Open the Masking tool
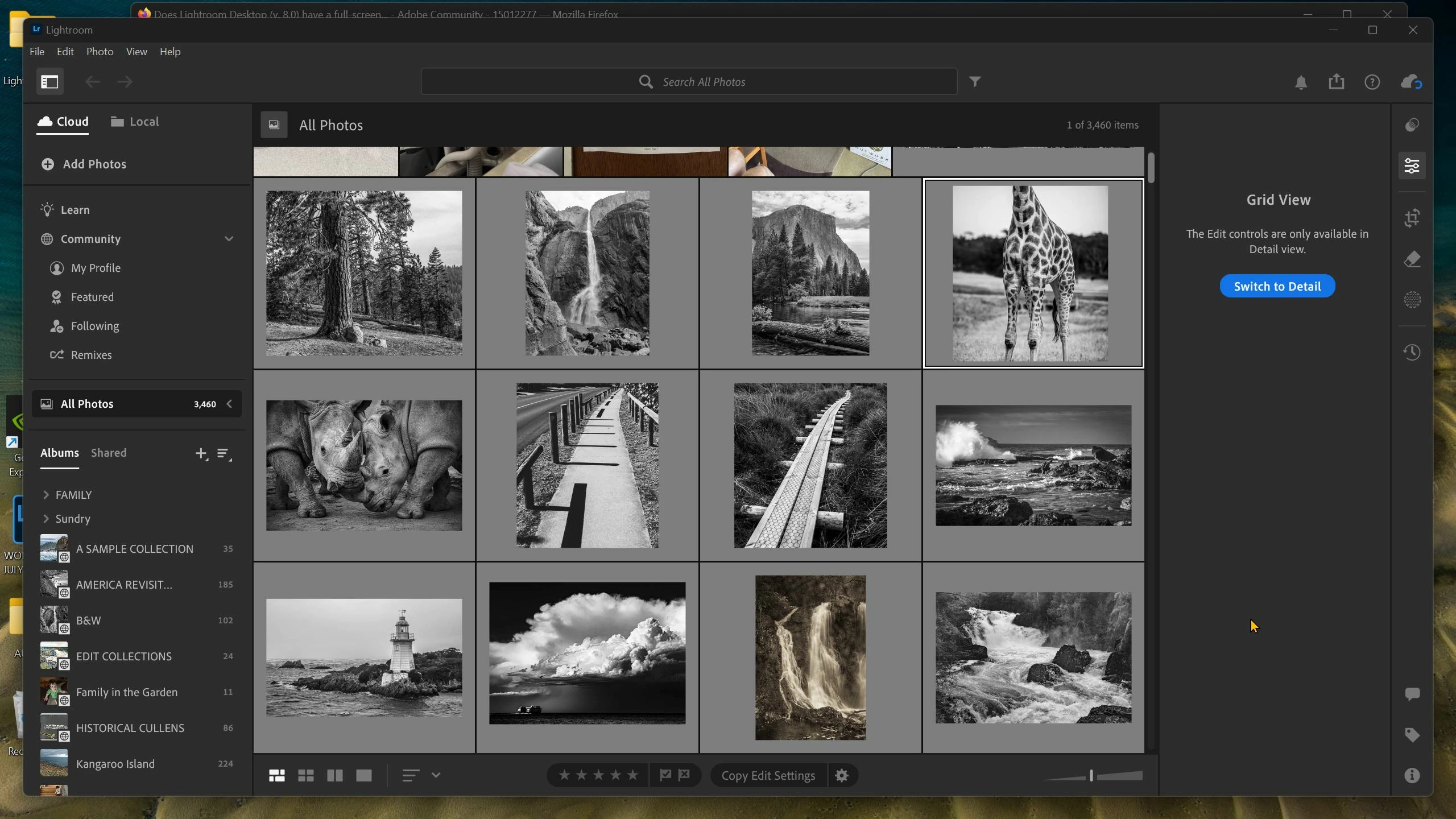Viewport: 1456px width, 819px height. coord(1412,300)
